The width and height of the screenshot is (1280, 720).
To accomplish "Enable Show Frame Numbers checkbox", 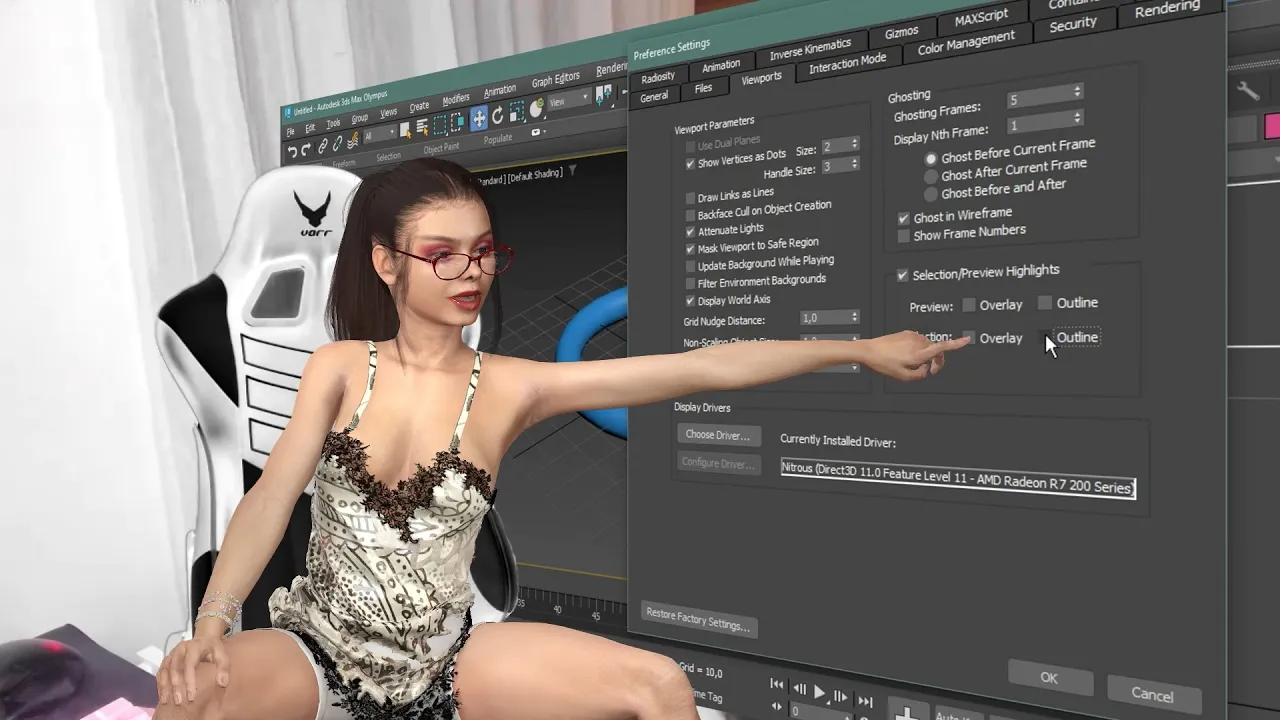I will [903, 236].
